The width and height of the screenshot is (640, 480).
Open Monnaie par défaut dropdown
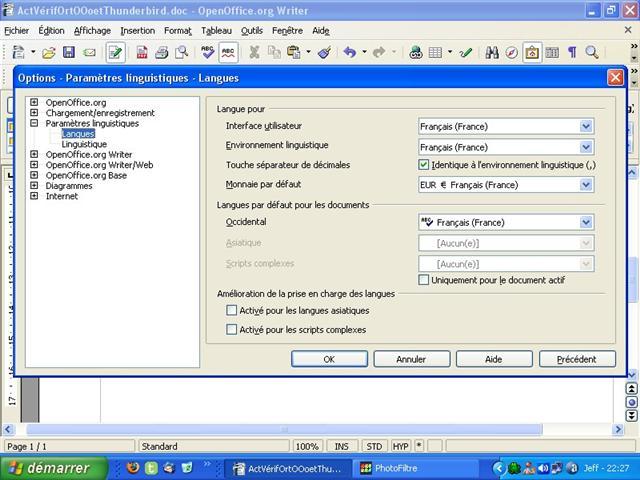click(586, 185)
